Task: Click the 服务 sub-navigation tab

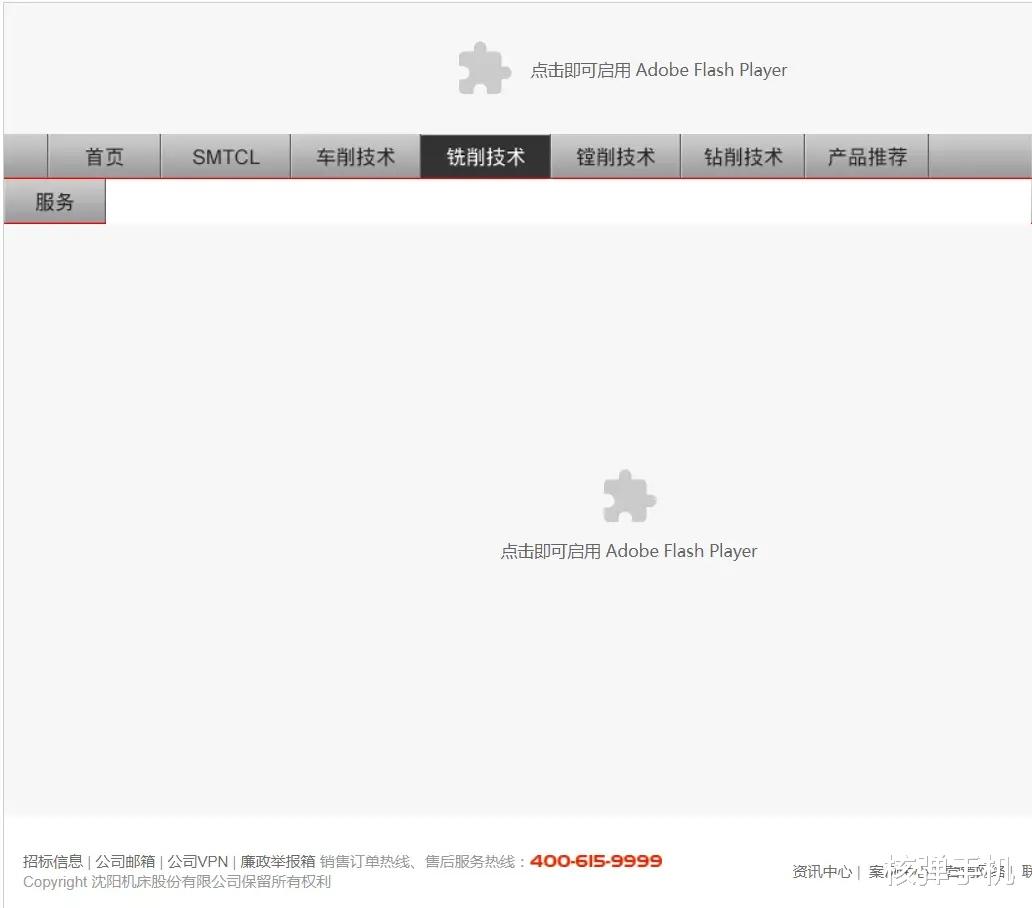Action: coord(54,201)
